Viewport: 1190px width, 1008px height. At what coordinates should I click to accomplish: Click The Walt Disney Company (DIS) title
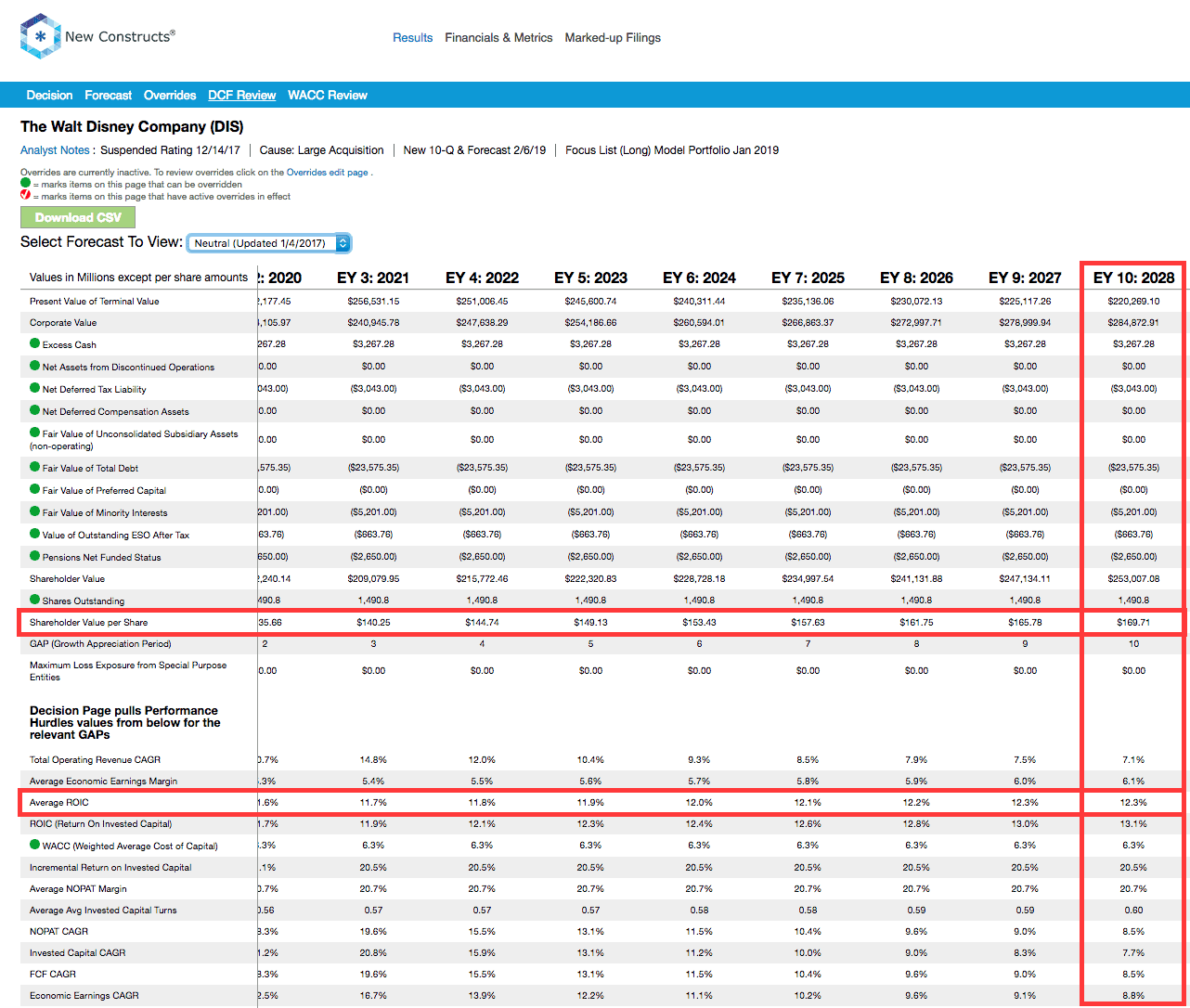pyautogui.click(x=132, y=126)
